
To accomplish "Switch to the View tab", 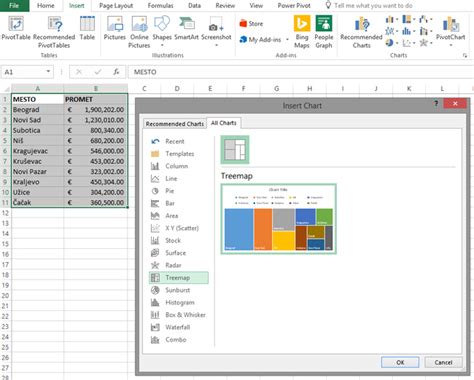I will 256,6.
